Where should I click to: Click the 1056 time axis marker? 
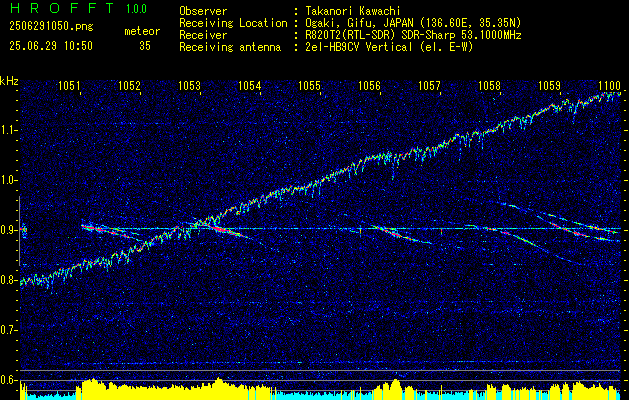369,86
